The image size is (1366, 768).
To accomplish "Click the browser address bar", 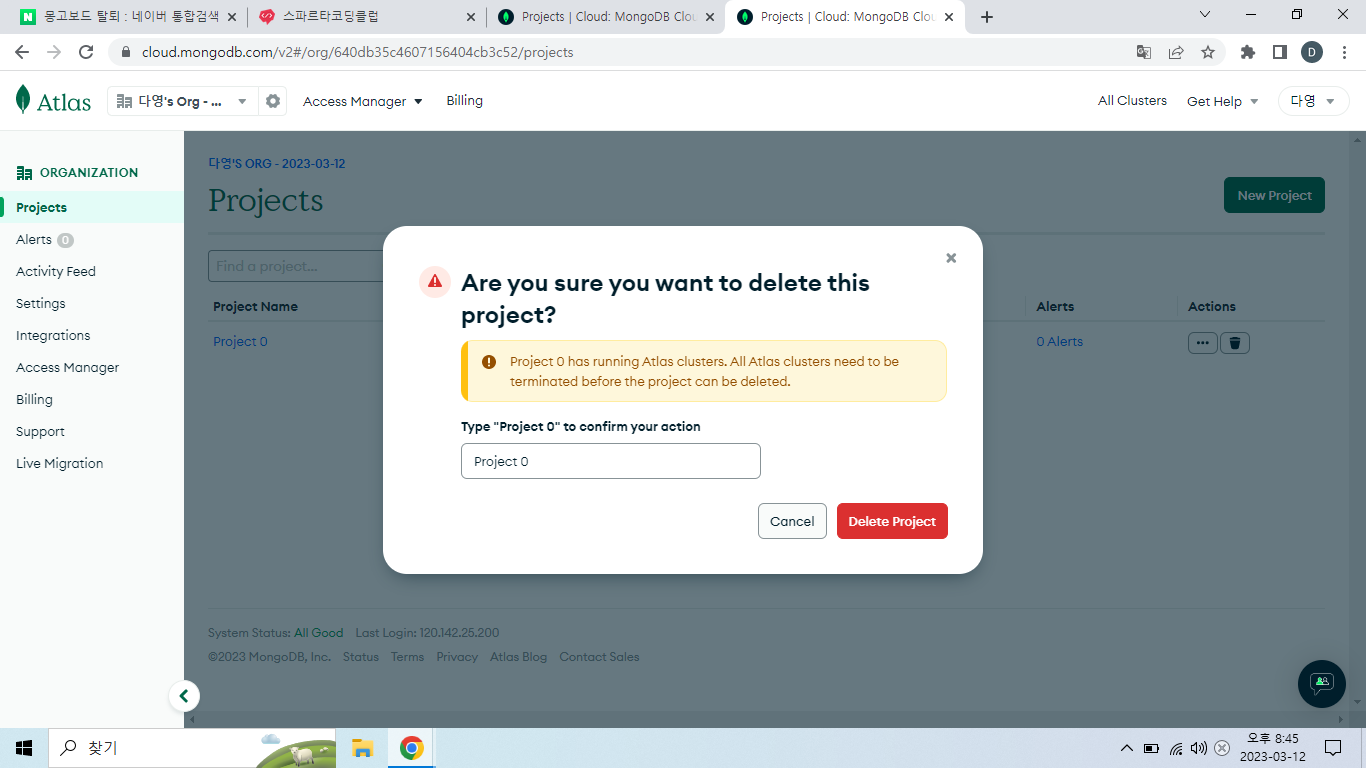I will coord(620,52).
